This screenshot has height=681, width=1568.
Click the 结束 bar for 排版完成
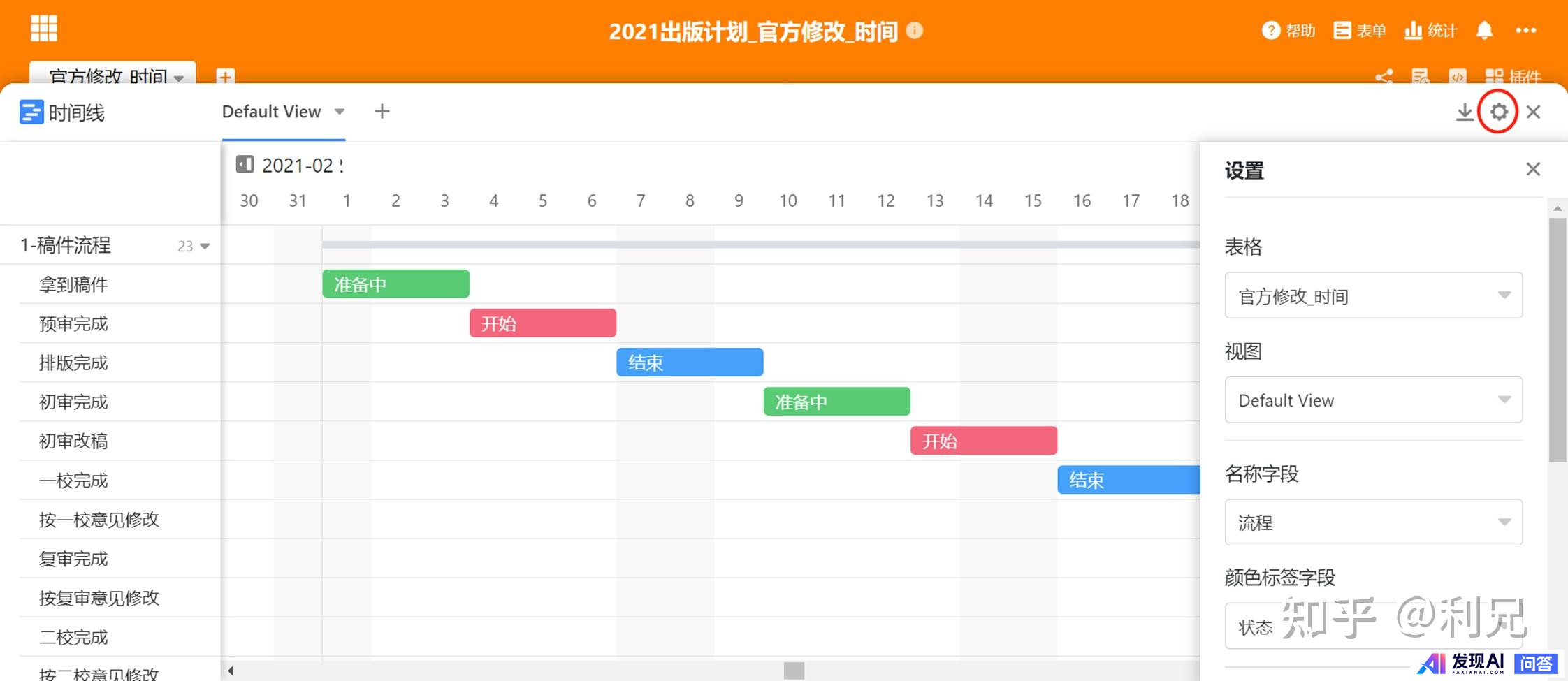click(x=690, y=363)
